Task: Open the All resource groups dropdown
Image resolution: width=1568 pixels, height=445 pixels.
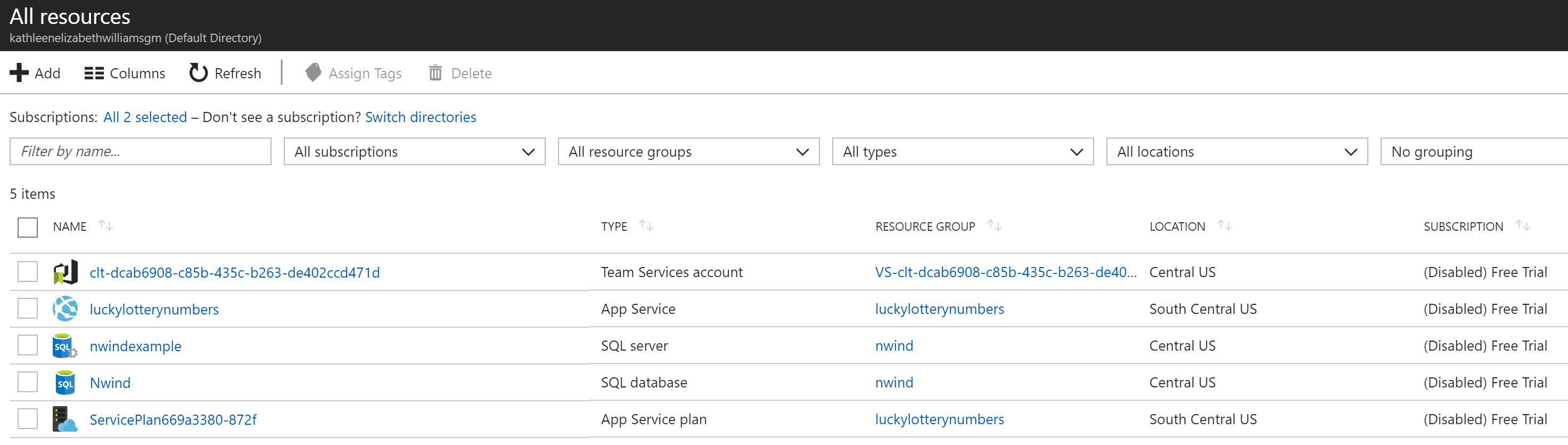Action: pos(688,152)
